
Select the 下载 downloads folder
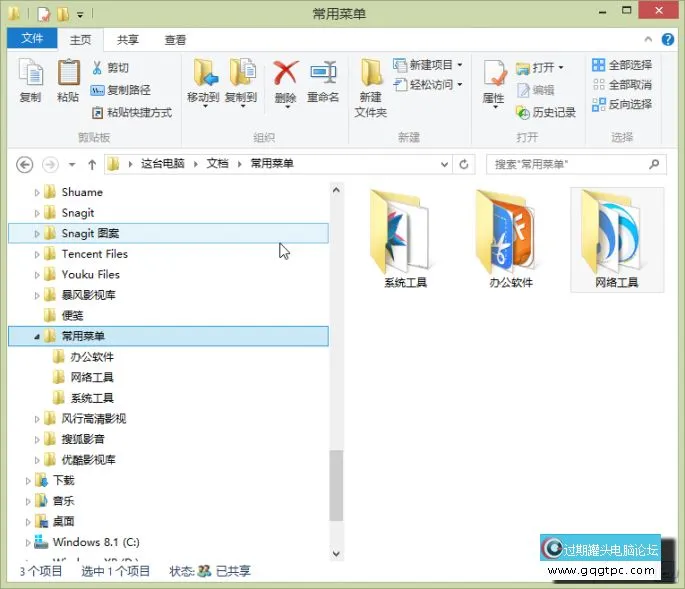click(63, 481)
